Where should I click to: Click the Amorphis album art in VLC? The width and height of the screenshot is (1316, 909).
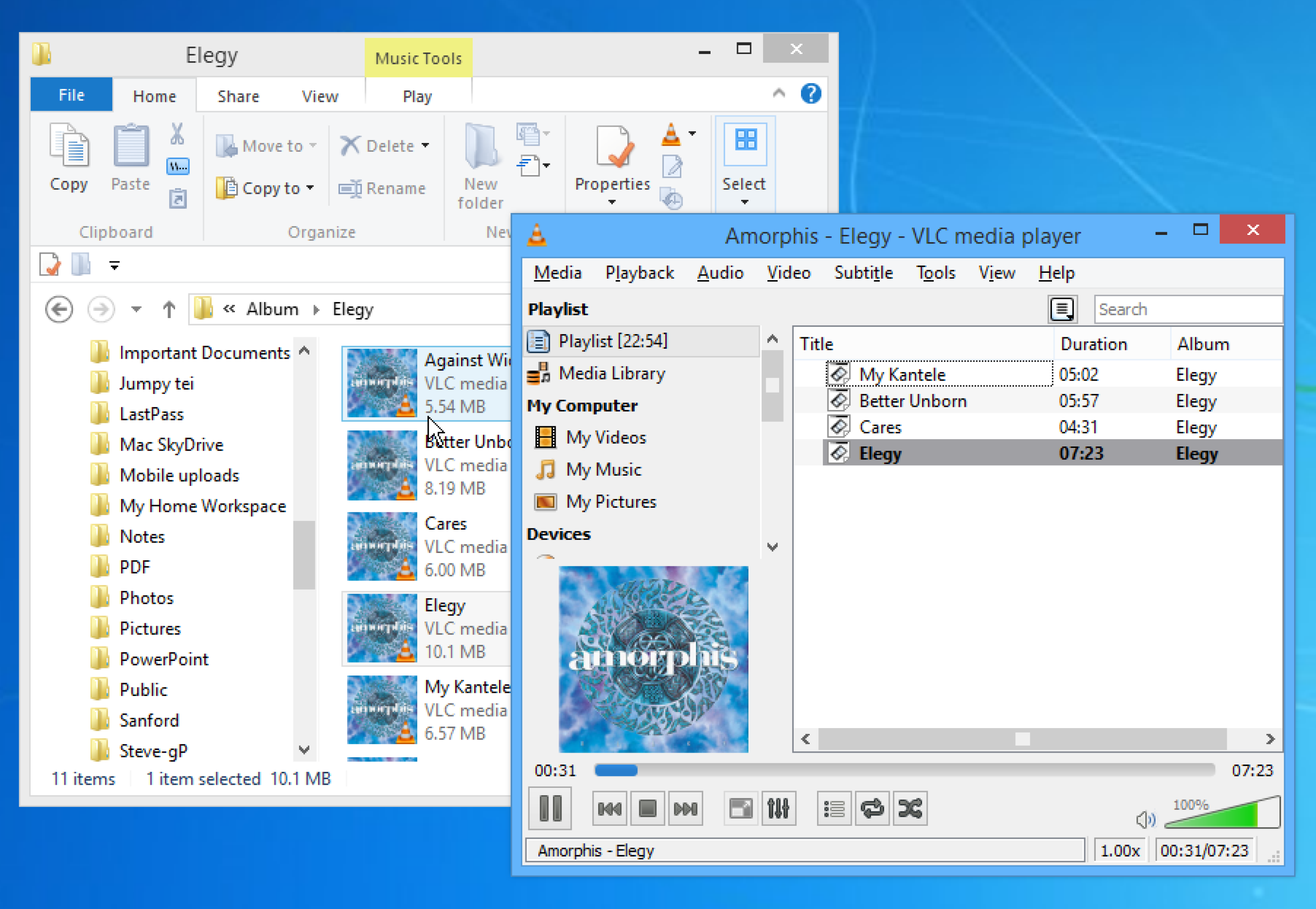653,659
